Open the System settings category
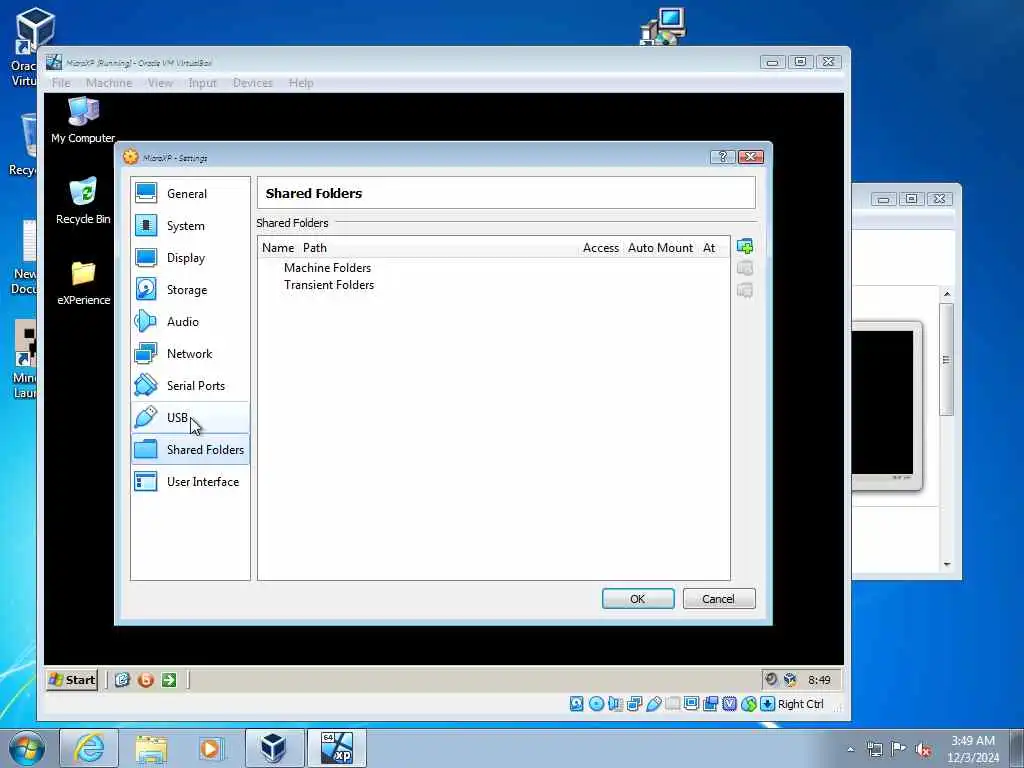Image resolution: width=1024 pixels, height=768 pixels. point(189,225)
